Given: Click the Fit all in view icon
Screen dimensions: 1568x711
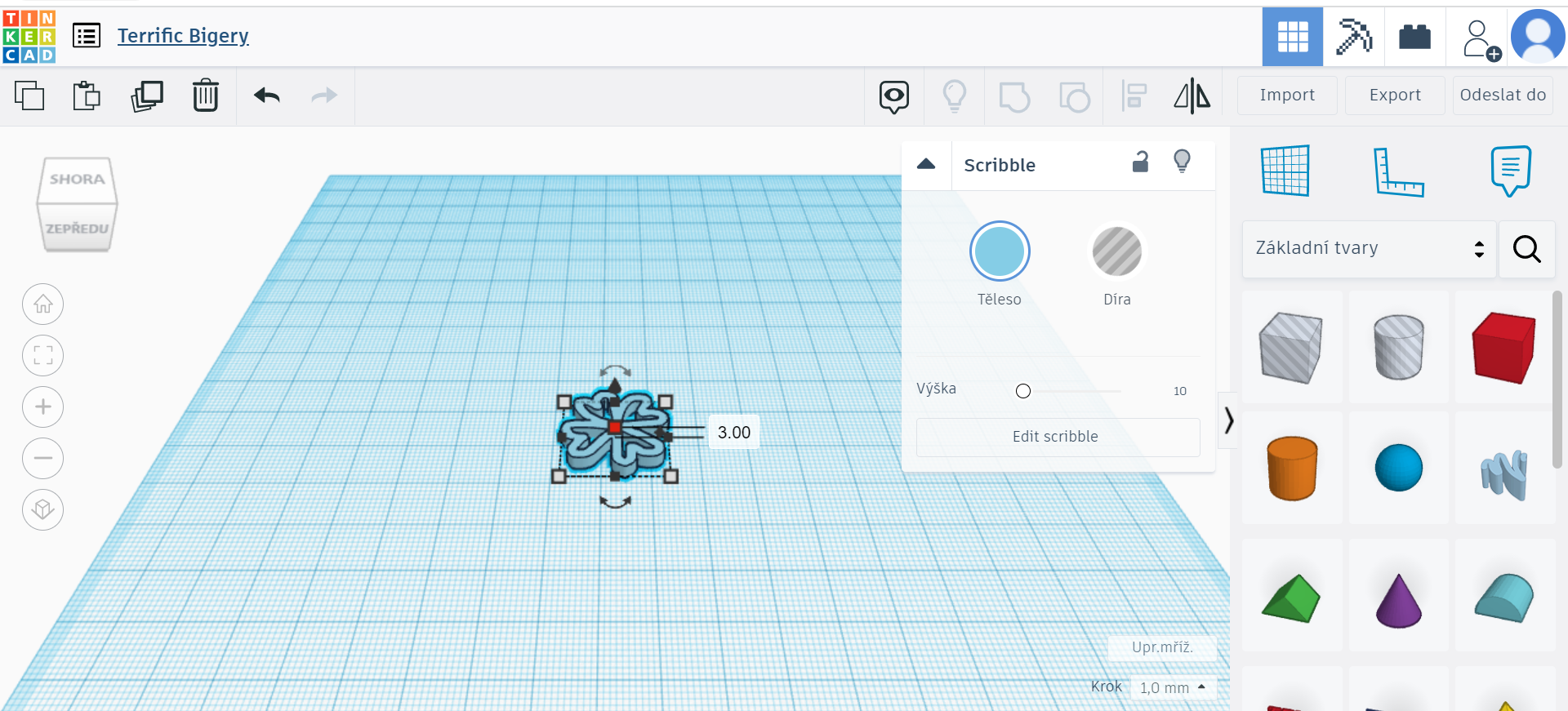Looking at the screenshot, I should click(x=43, y=356).
